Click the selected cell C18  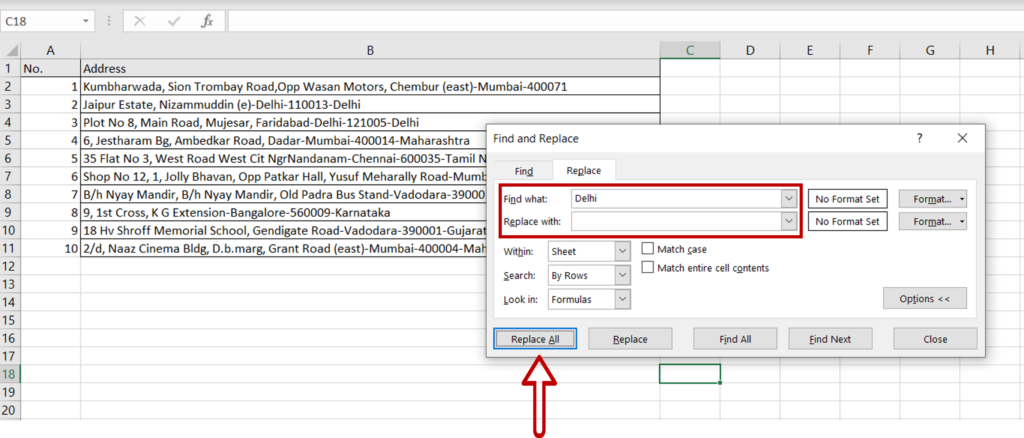click(690, 374)
